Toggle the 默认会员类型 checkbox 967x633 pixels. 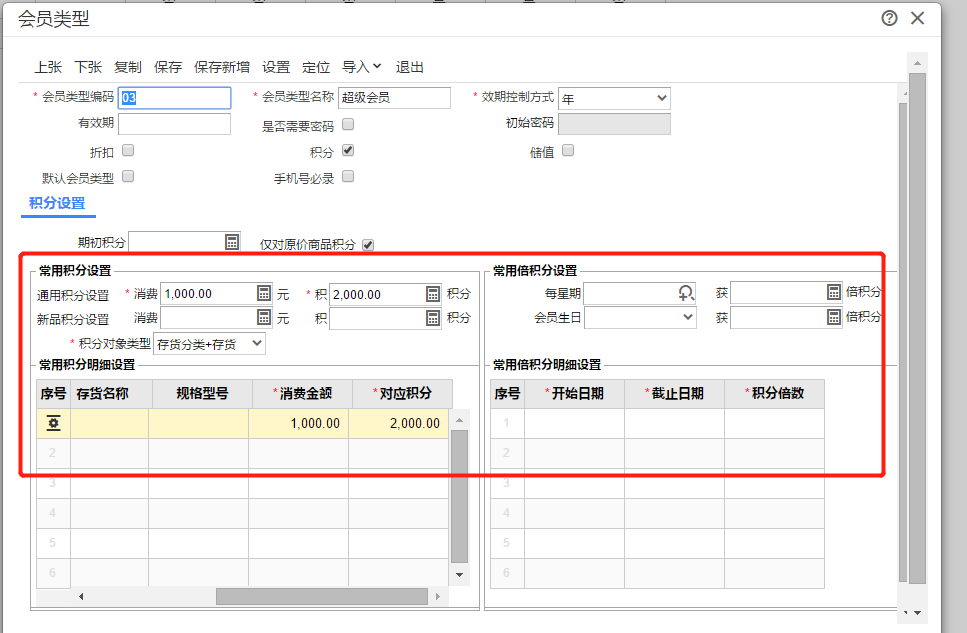pyautogui.click(x=128, y=176)
